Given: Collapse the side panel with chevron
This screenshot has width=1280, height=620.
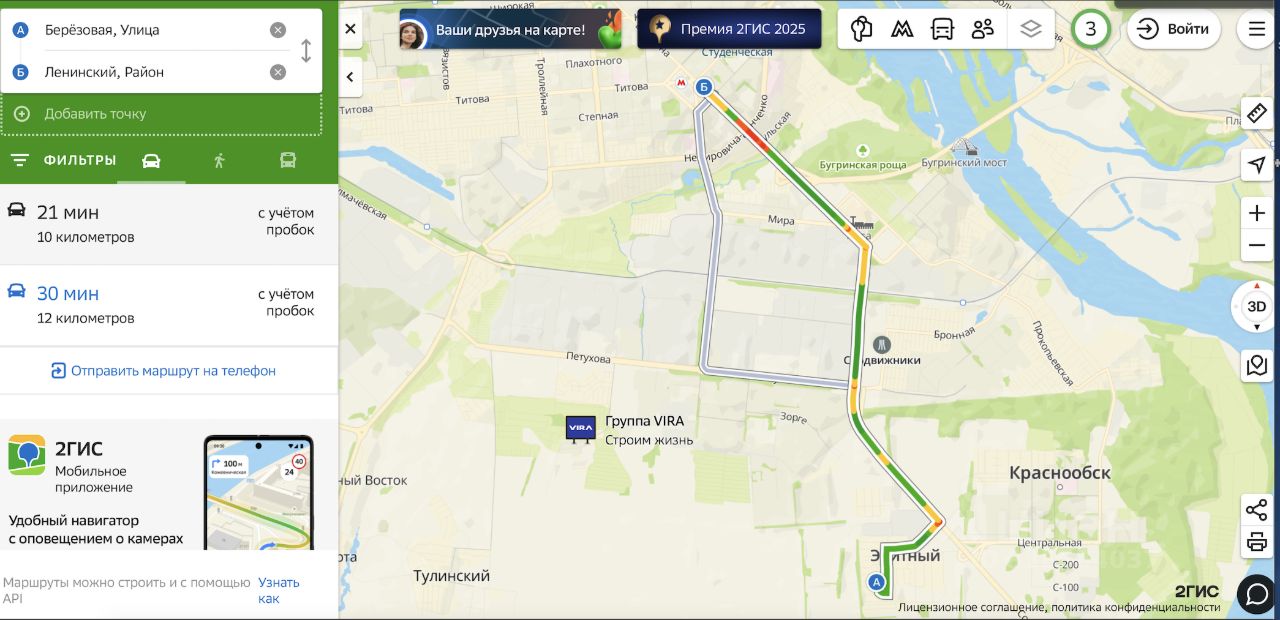Looking at the screenshot, I should click(351, 76).
